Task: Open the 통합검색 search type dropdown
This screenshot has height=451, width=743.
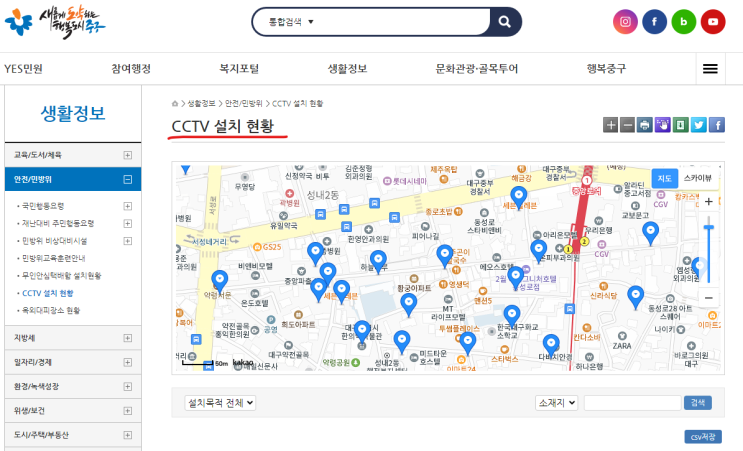Action: coord(291,22)
